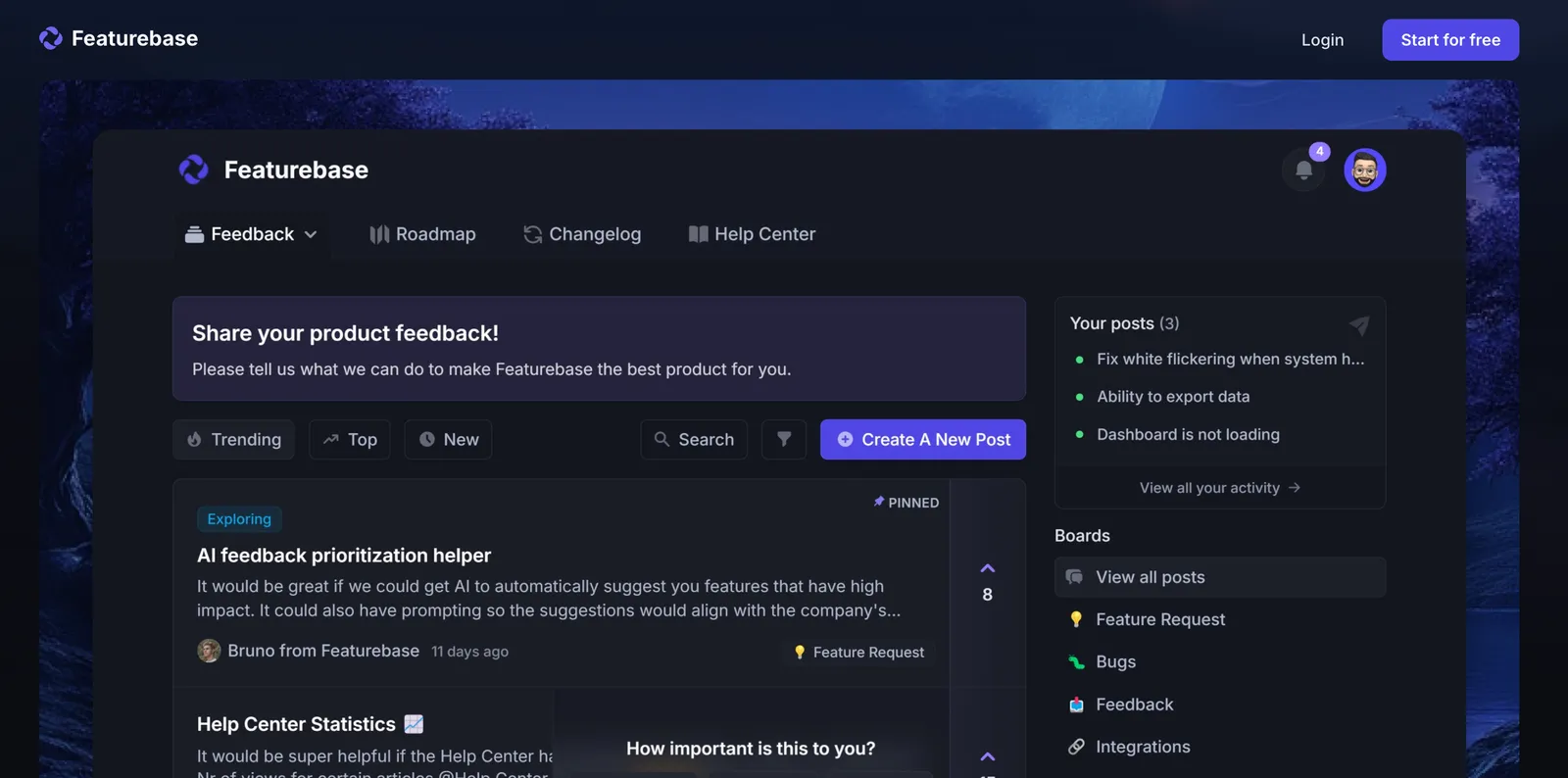Select View all posts board

pyautogui.click(x=1220, y=577)
